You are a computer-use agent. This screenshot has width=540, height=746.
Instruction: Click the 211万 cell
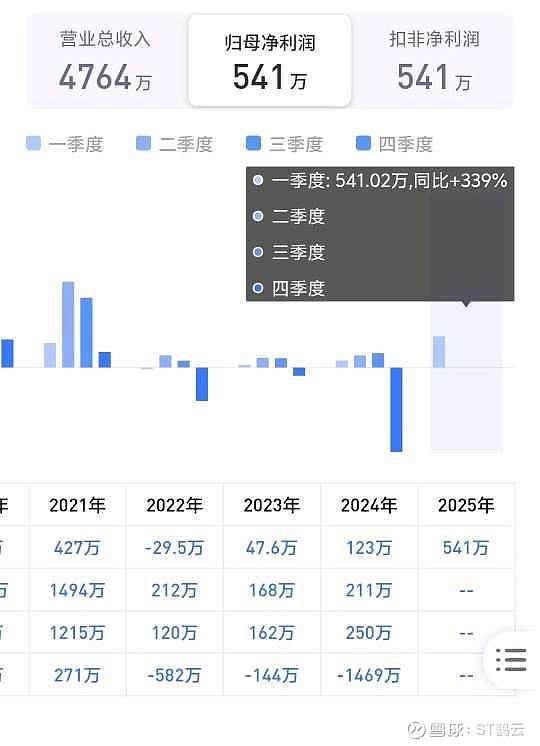pos(369,590)
